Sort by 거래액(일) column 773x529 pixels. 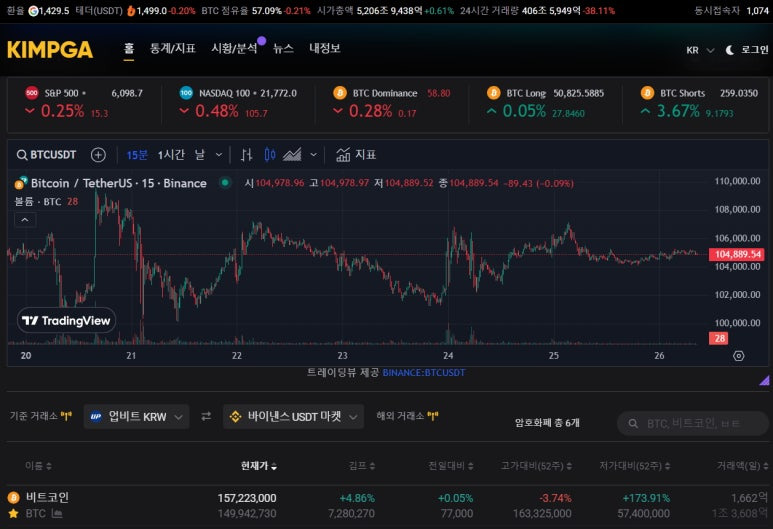(743, 466)
